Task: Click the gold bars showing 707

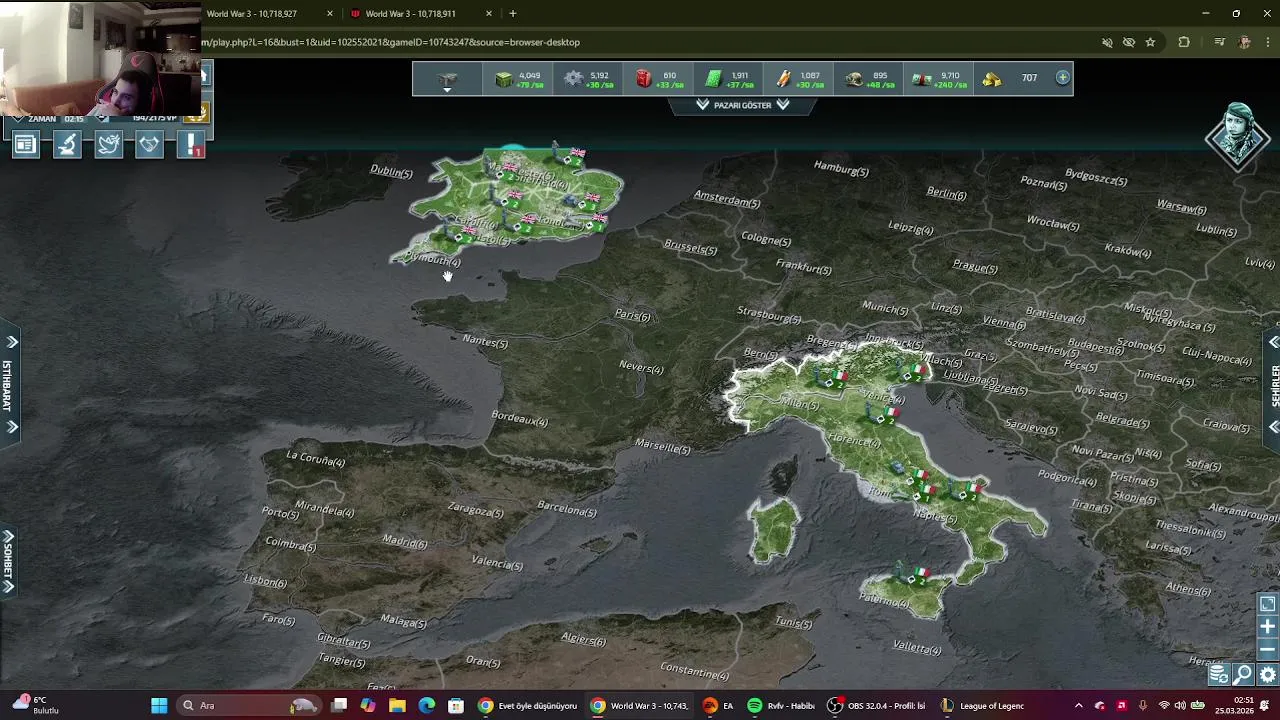Action: point(1012,79)
